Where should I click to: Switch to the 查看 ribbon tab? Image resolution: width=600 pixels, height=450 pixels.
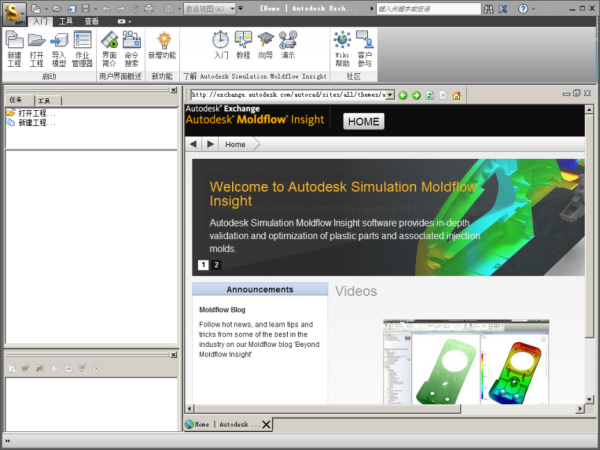tap(91, 21)
